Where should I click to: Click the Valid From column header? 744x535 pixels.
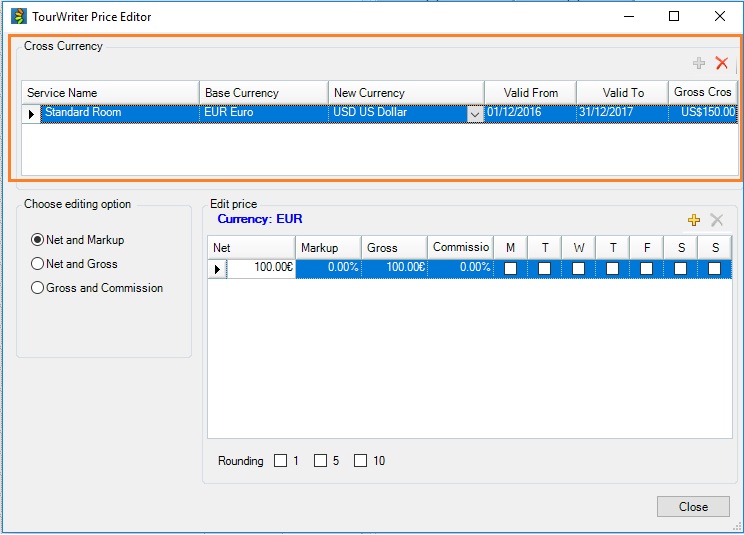[530, 92]
